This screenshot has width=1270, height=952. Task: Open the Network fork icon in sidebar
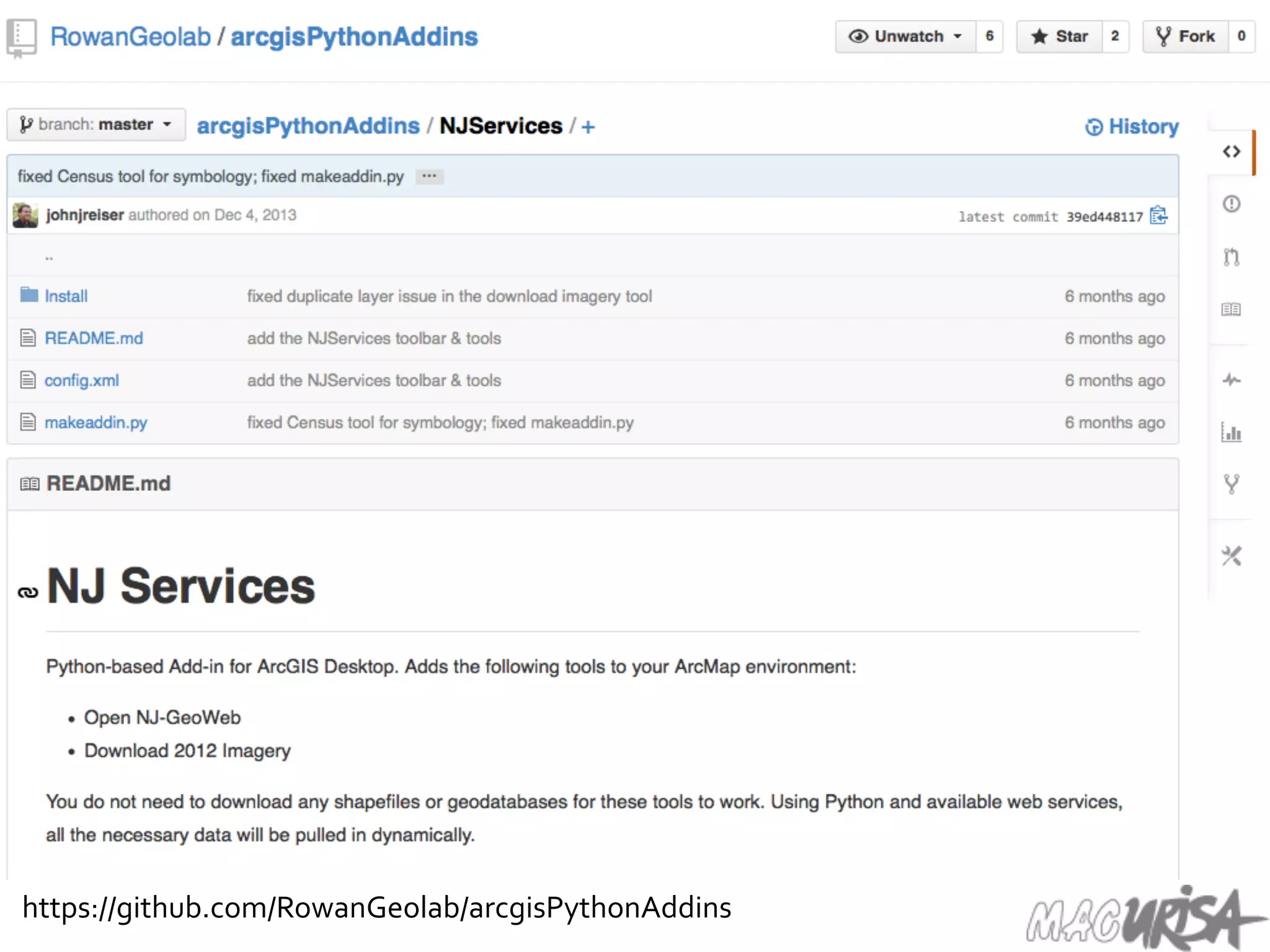click(1231, 483)
